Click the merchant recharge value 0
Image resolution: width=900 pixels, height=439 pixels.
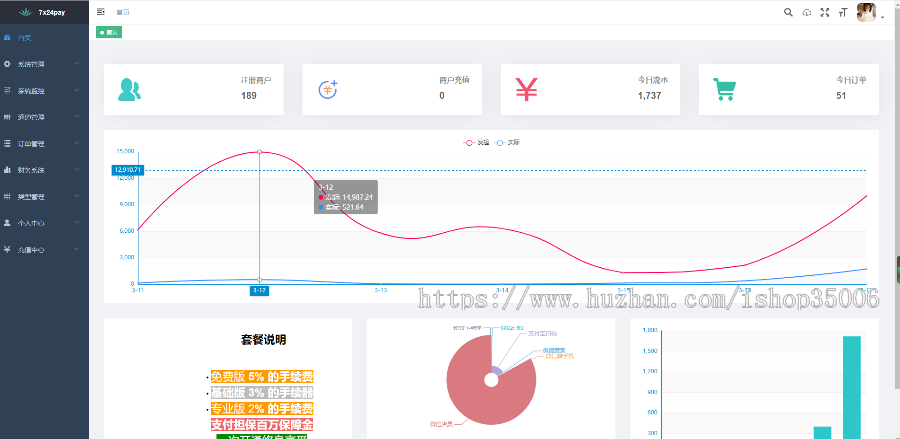[442, 96]
